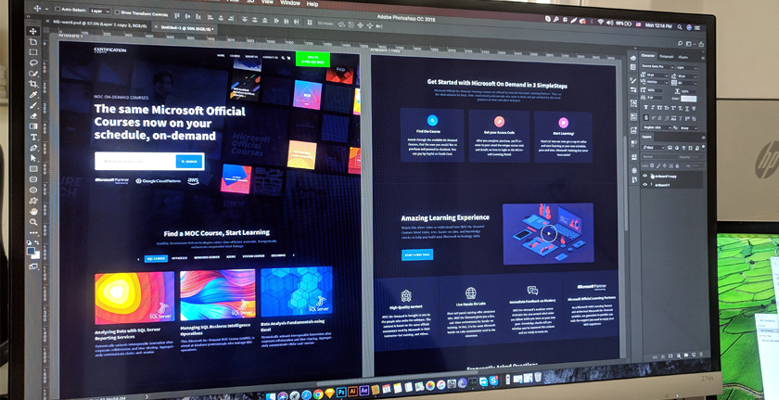Switch to the MS-word.psd document tab

click(100, 23)
